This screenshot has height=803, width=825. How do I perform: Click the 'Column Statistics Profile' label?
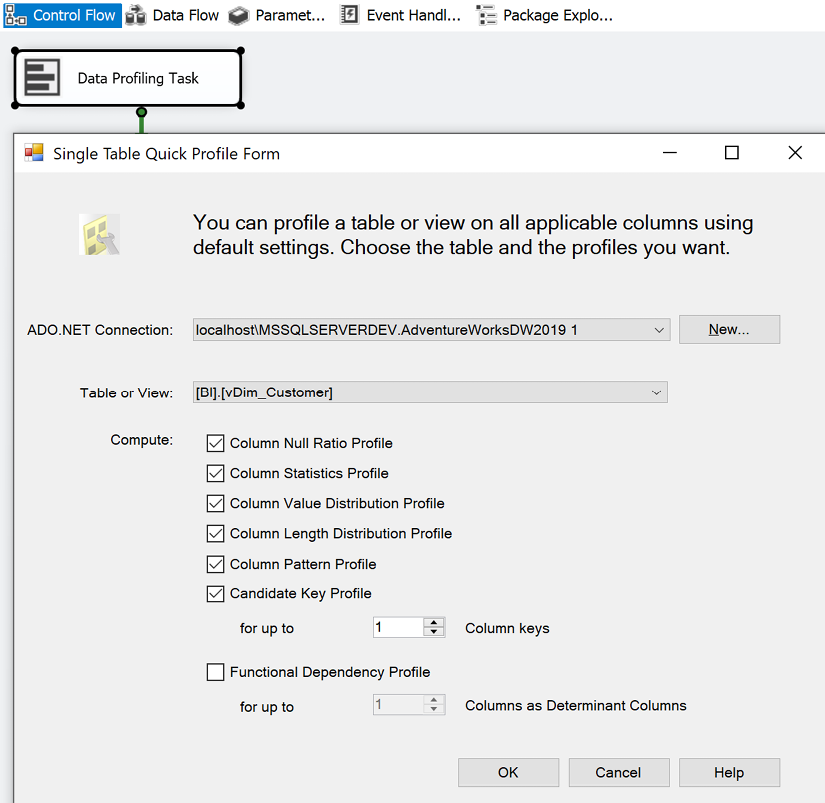pyautogui.click(x=309, y=473)
